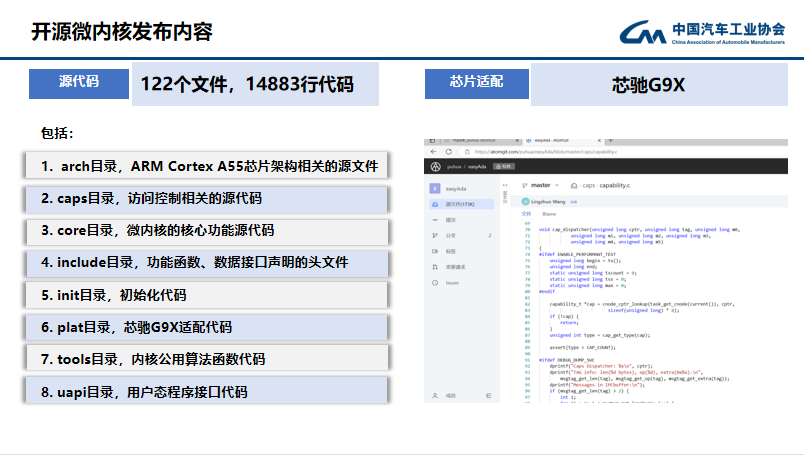
Task: Close the easyAda - AtomGit browser tab
Action: 599,141
